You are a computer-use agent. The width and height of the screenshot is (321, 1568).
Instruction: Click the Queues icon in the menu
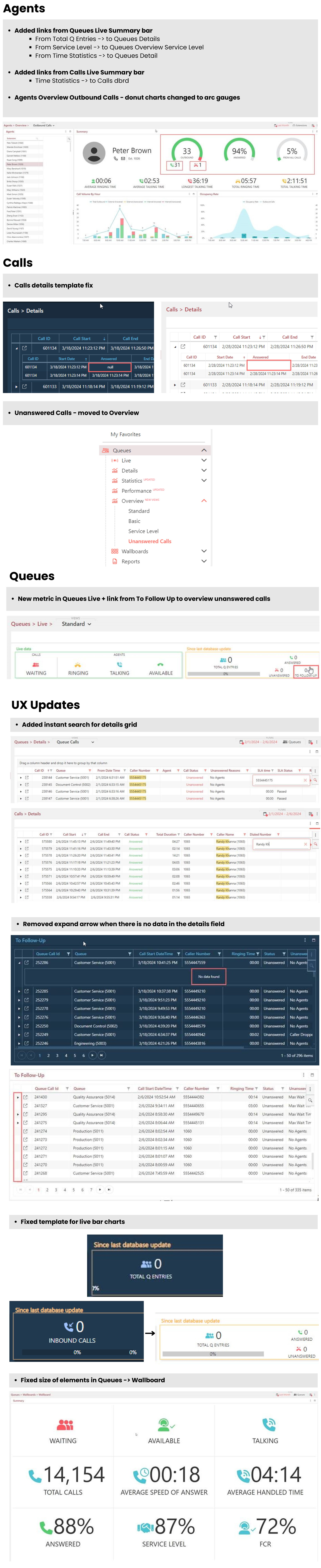click(x=106, y=450)
